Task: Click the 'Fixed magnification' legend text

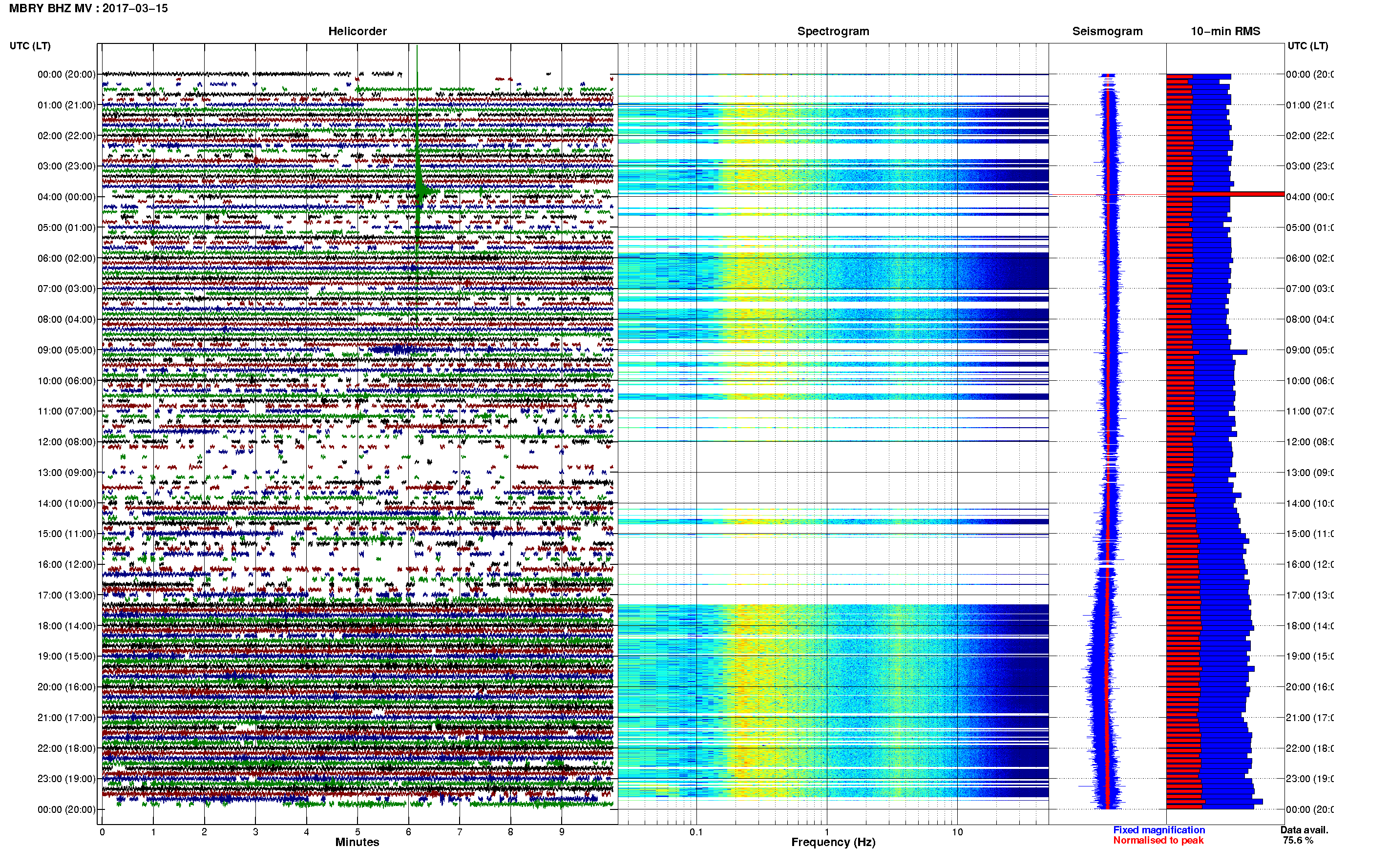Action: pos(1159,830)
